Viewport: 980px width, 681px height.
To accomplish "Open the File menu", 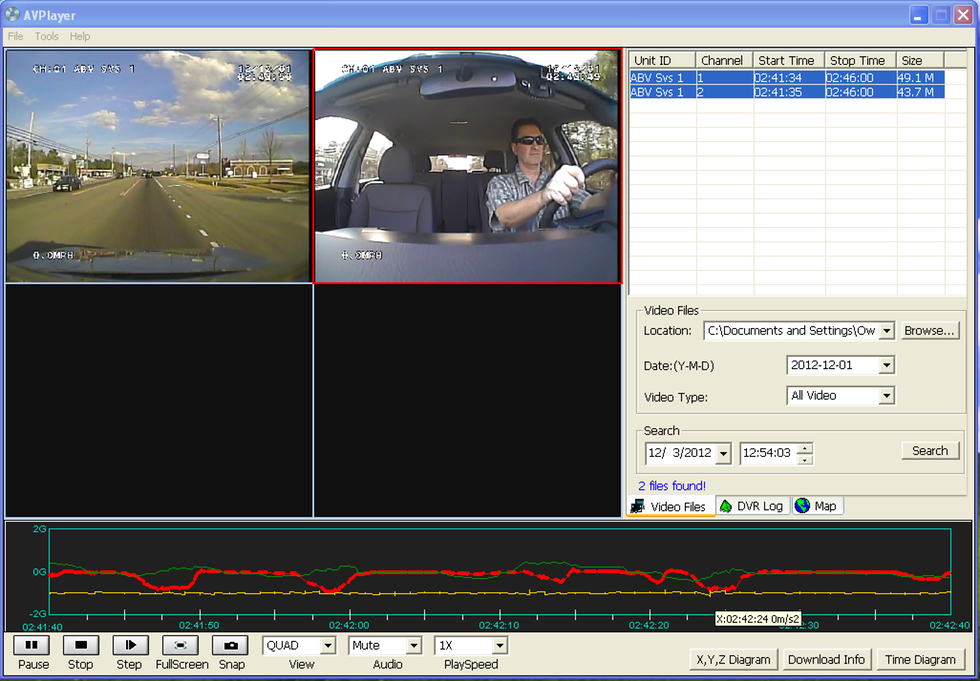I will coord(15,36).
